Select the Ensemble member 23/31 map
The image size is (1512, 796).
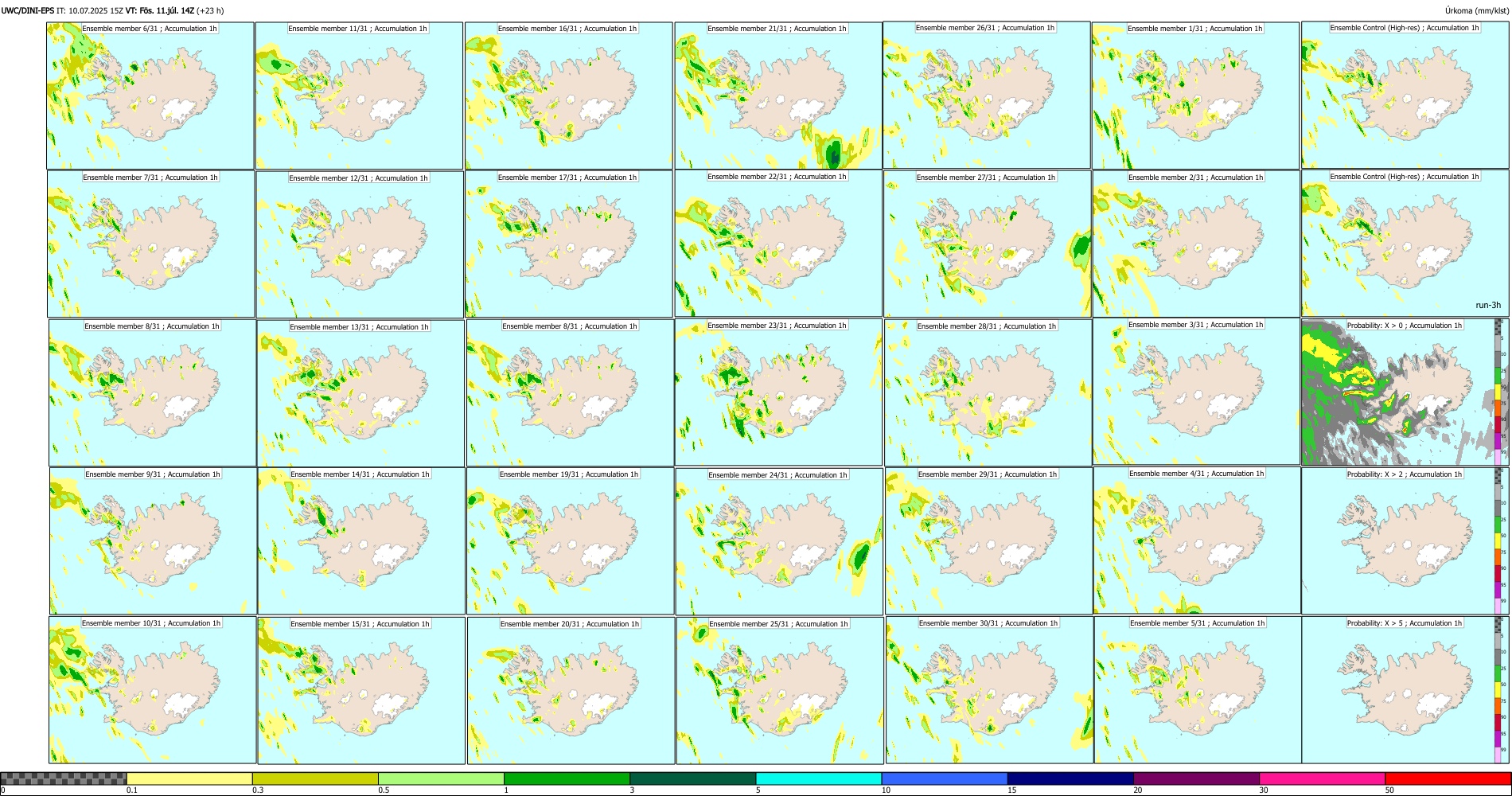click(778, 392)
